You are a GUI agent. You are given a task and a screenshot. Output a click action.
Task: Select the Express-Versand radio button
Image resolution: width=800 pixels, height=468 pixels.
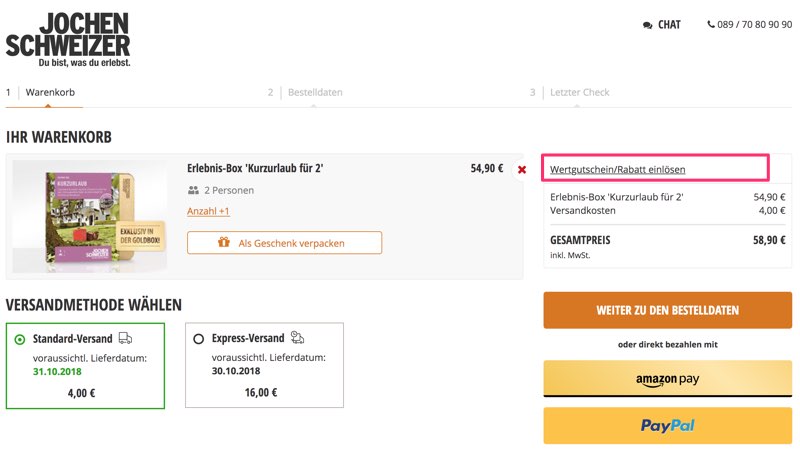(199, 339)
